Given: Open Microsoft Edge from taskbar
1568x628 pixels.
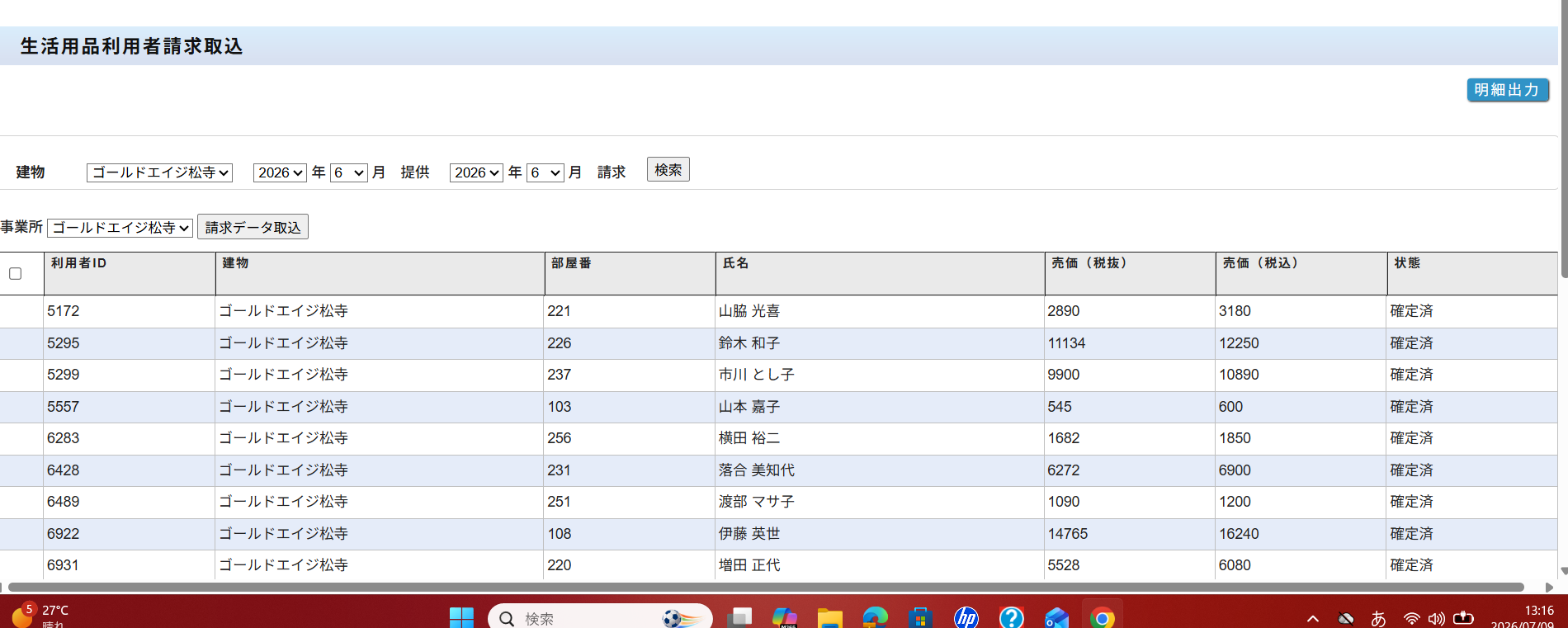Looking at the screenshot, I should (x=875, y=617).
